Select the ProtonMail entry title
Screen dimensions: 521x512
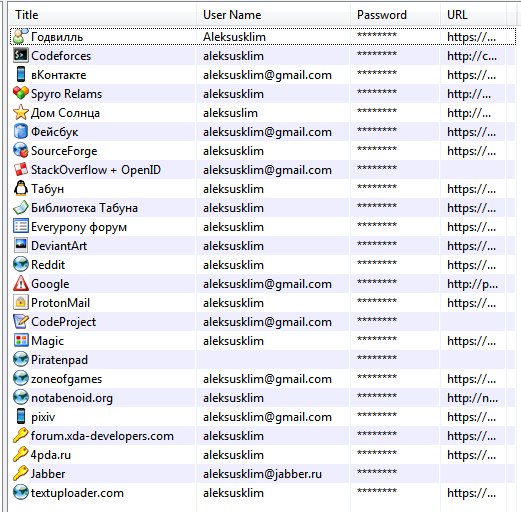coord(60,303)
